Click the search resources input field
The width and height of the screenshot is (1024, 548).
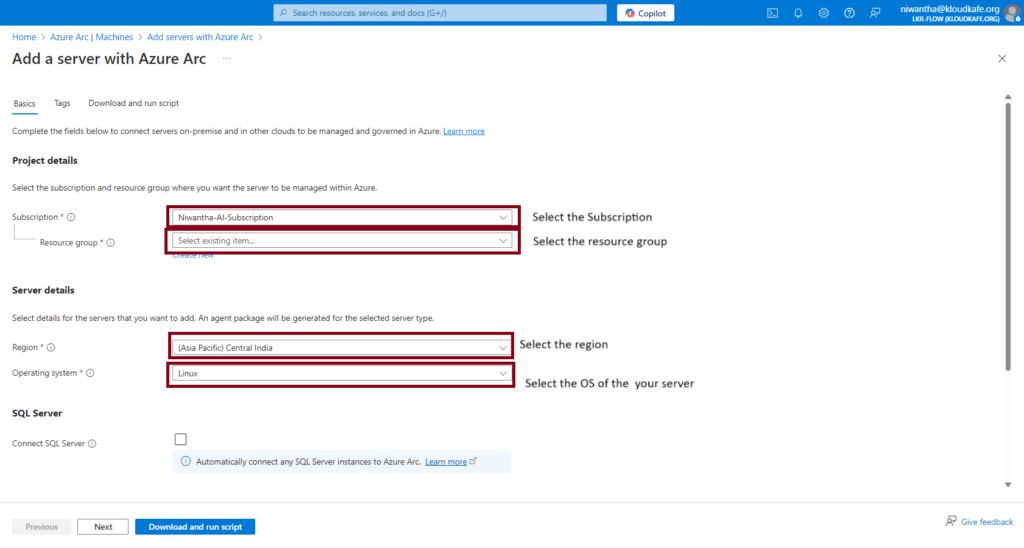click(x=440, y=13)
